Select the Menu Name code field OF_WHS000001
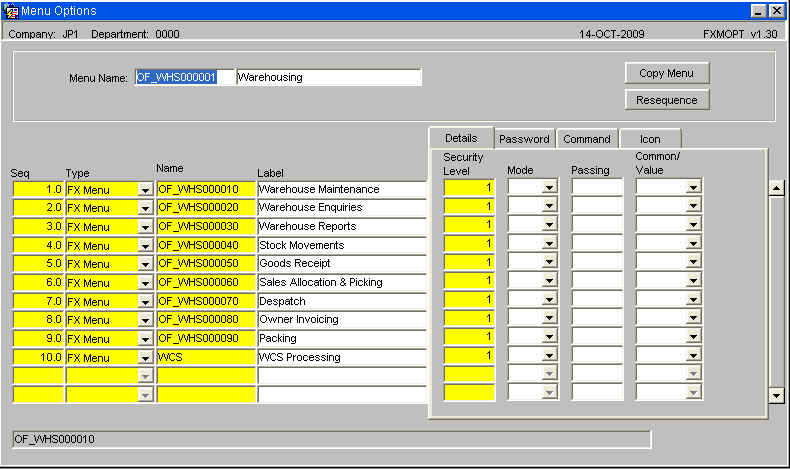The image size is (790, 469). (x=184, y=77)
